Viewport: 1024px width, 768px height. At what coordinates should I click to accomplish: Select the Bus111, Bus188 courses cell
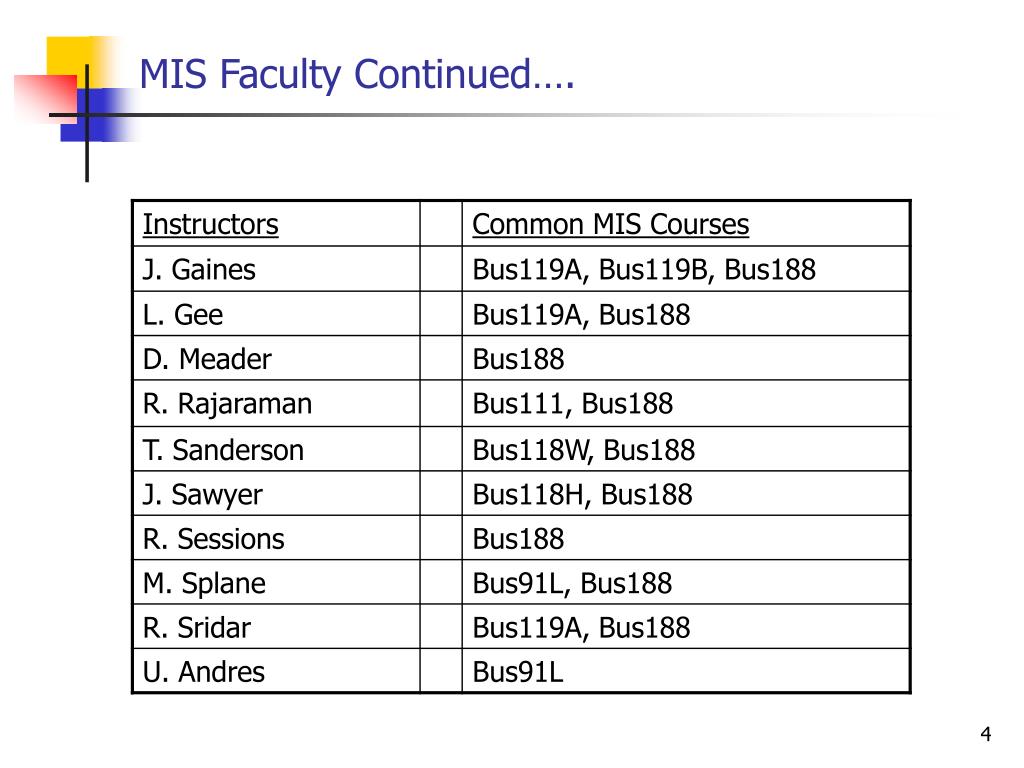click(686, 404)
